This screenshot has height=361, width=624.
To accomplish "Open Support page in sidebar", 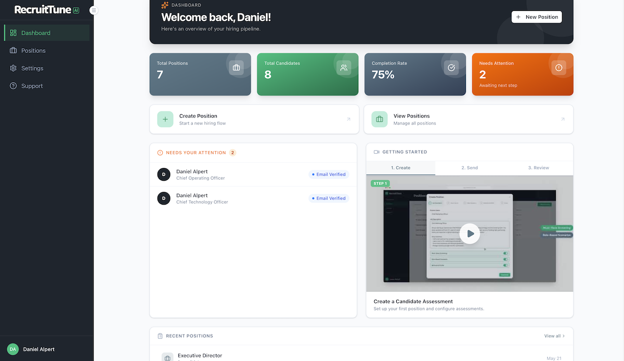I will [x=47, y=86].
